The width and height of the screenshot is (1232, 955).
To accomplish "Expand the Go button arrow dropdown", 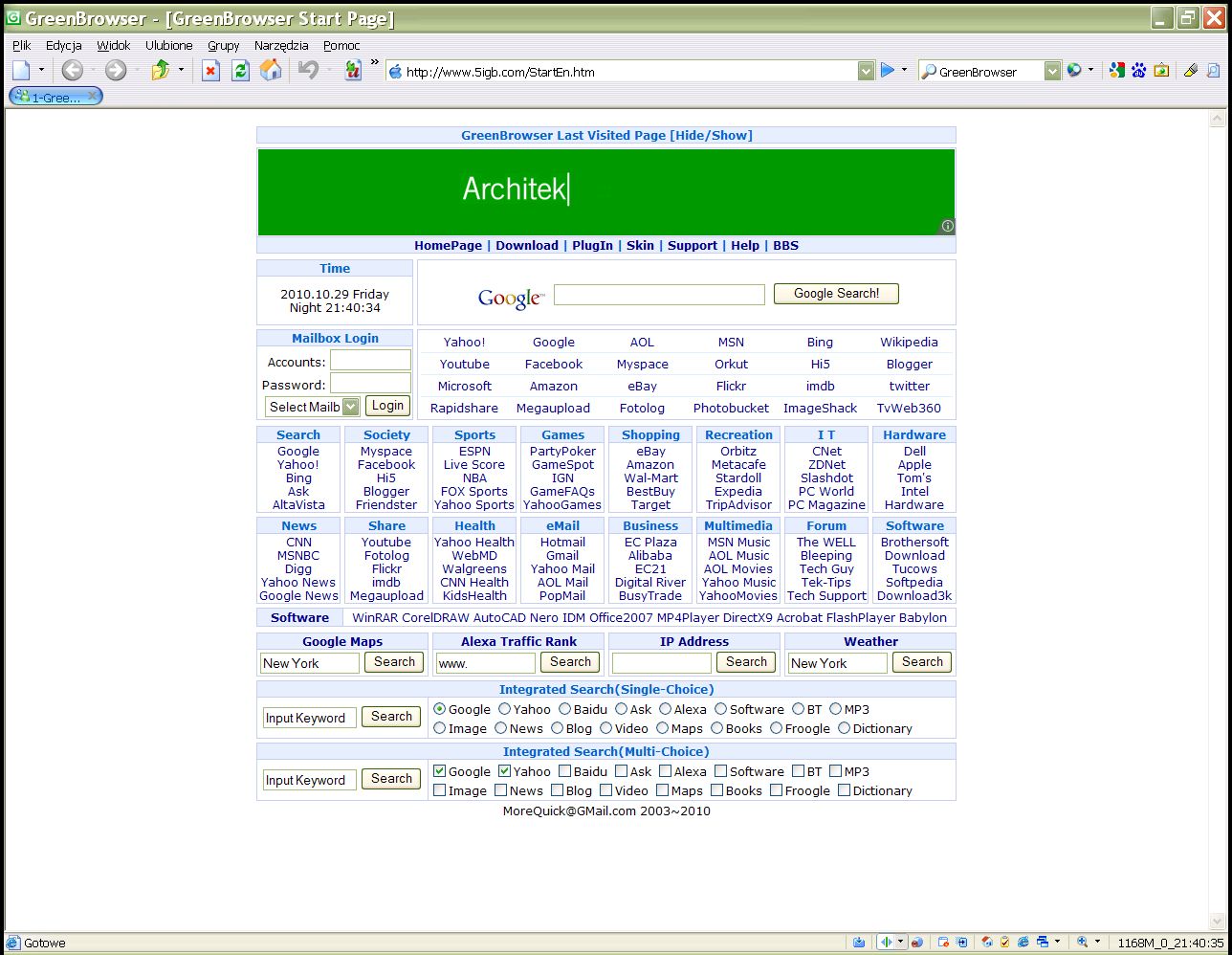I will (x=904, y=70).
